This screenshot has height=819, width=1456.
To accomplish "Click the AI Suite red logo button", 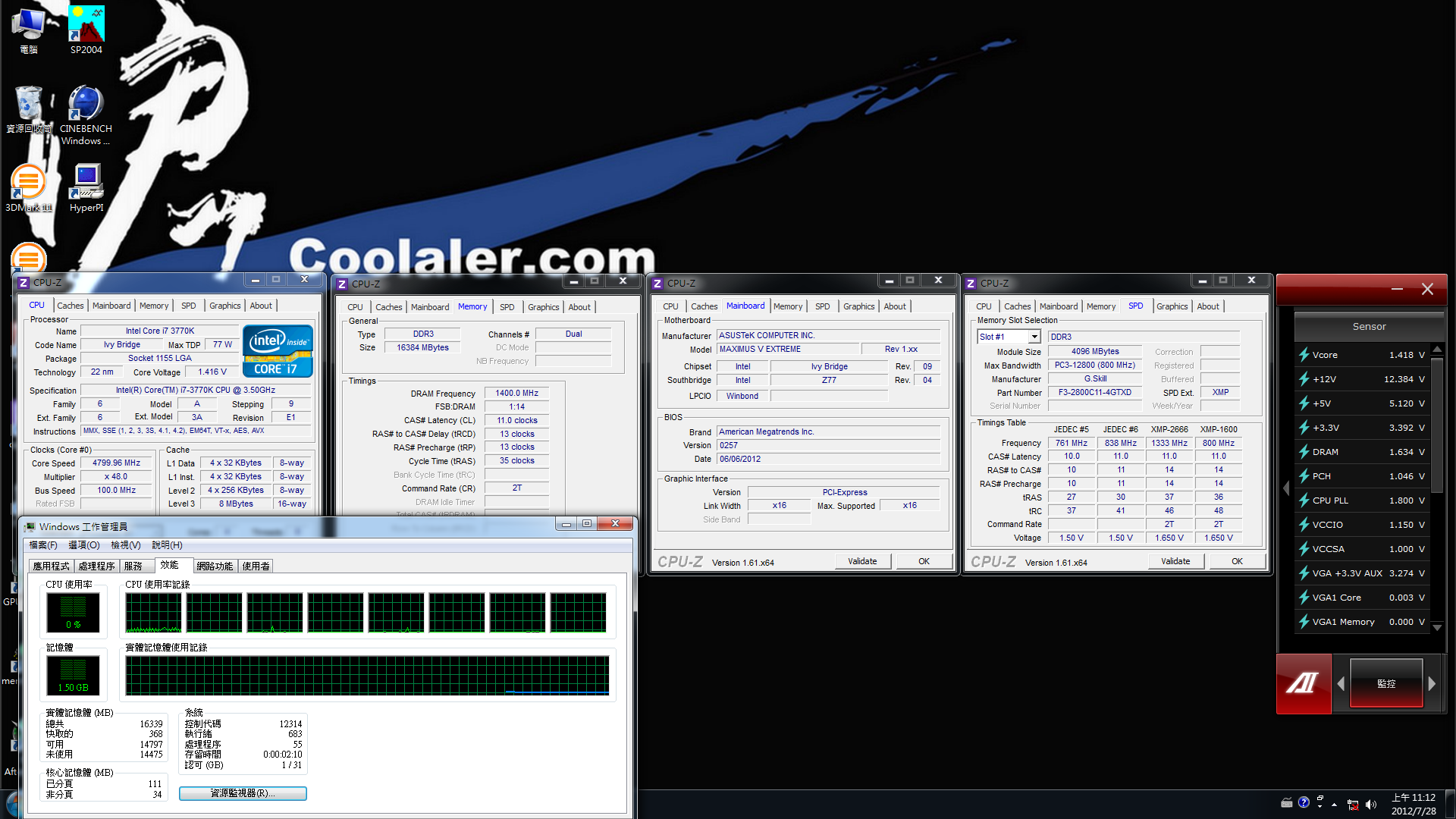I will 1304,683.
